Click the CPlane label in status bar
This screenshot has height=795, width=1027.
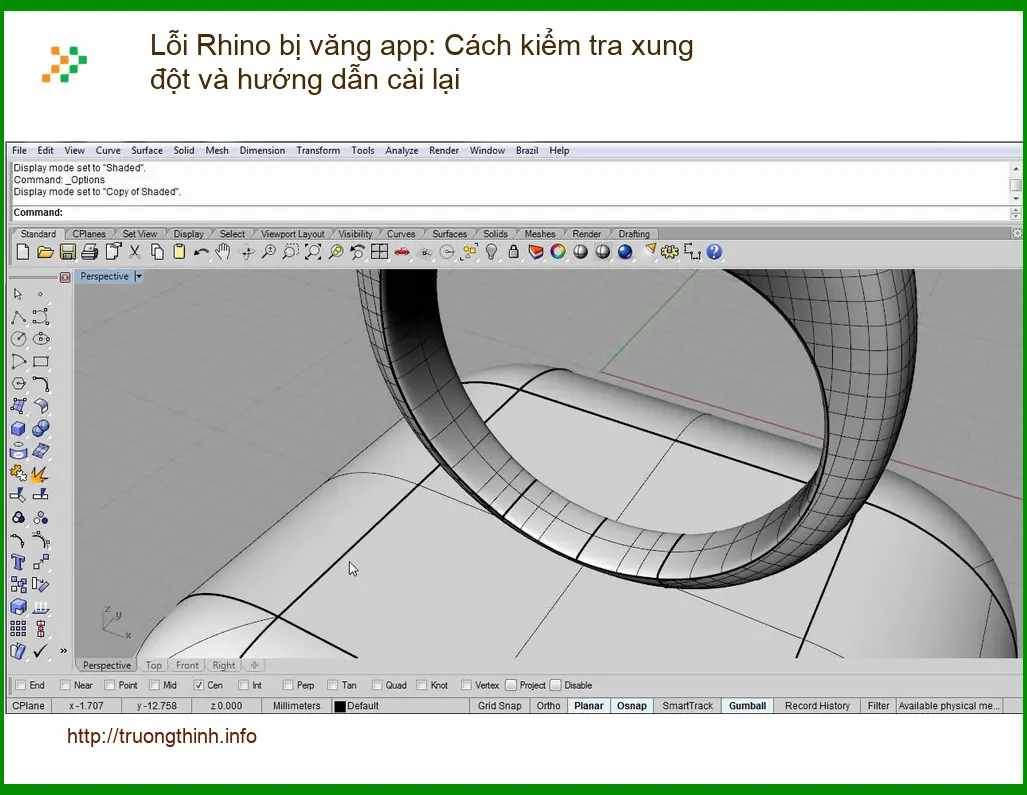pos(29,706)
